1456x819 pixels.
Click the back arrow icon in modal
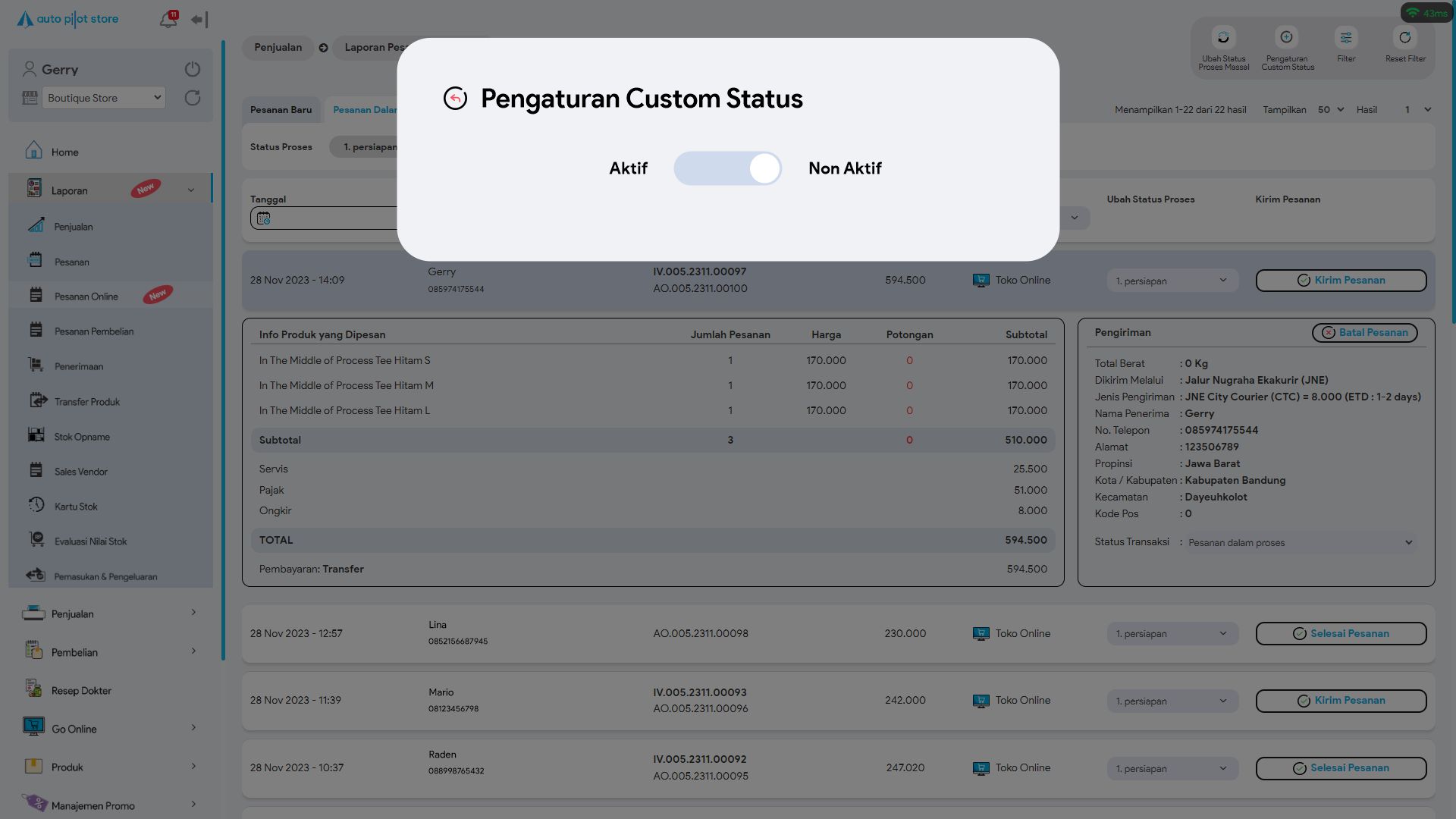(x=455, y=99)
